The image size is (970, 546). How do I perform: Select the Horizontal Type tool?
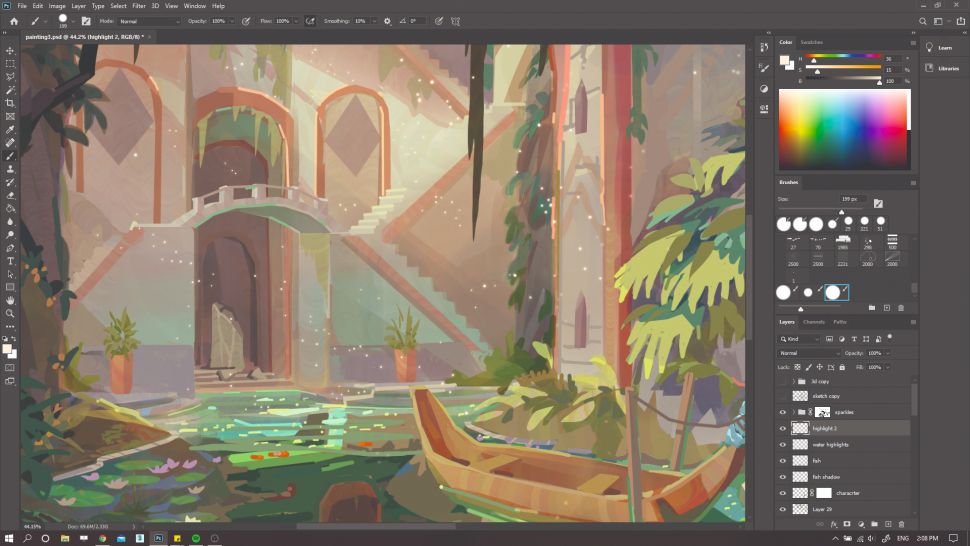click(x=10, y=261)
